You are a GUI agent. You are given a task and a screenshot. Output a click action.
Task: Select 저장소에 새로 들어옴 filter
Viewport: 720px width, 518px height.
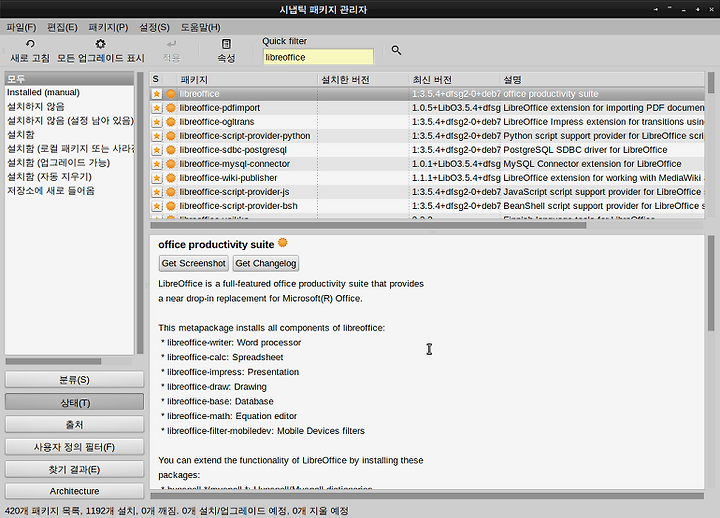[69, 191]
